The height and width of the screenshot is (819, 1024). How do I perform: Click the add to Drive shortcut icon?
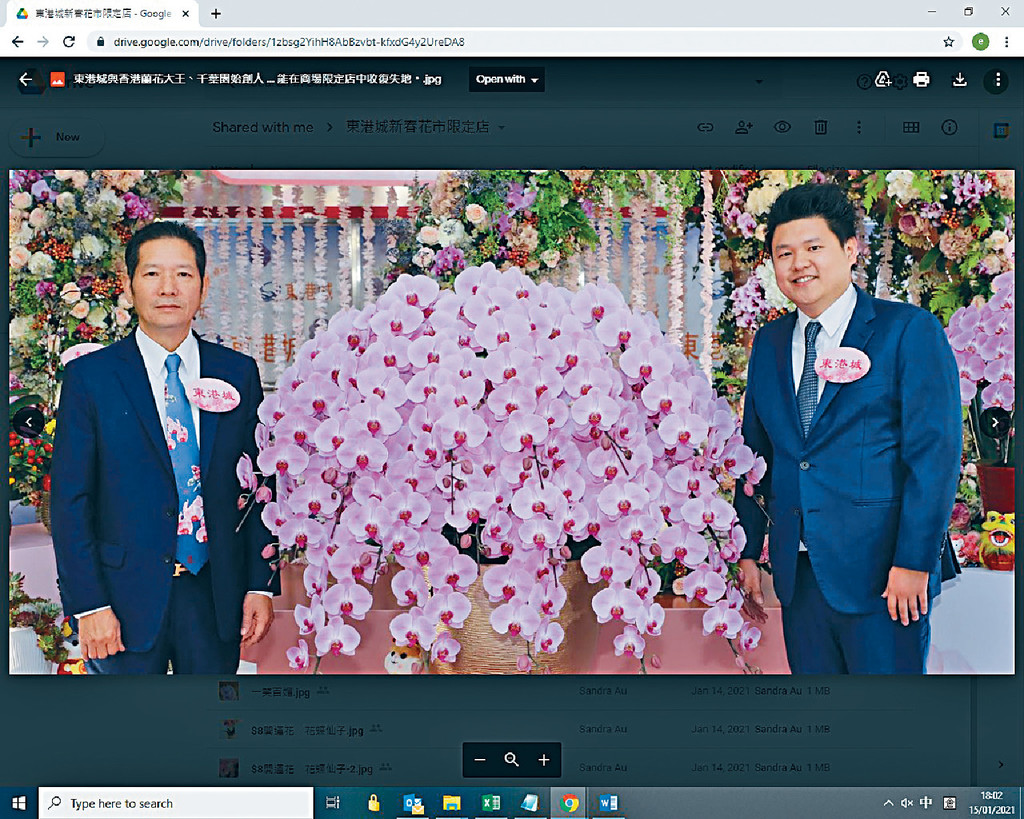click(883, 80)
